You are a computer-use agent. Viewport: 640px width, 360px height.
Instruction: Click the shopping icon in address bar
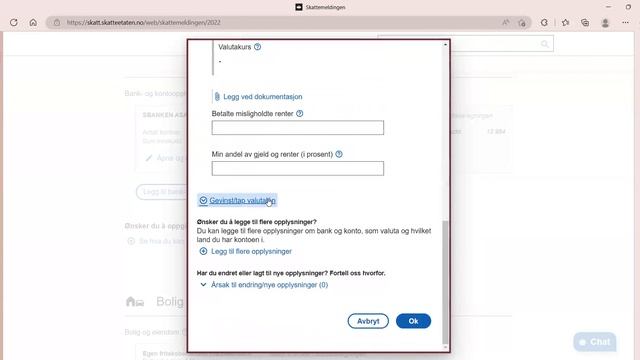(522, 23)
